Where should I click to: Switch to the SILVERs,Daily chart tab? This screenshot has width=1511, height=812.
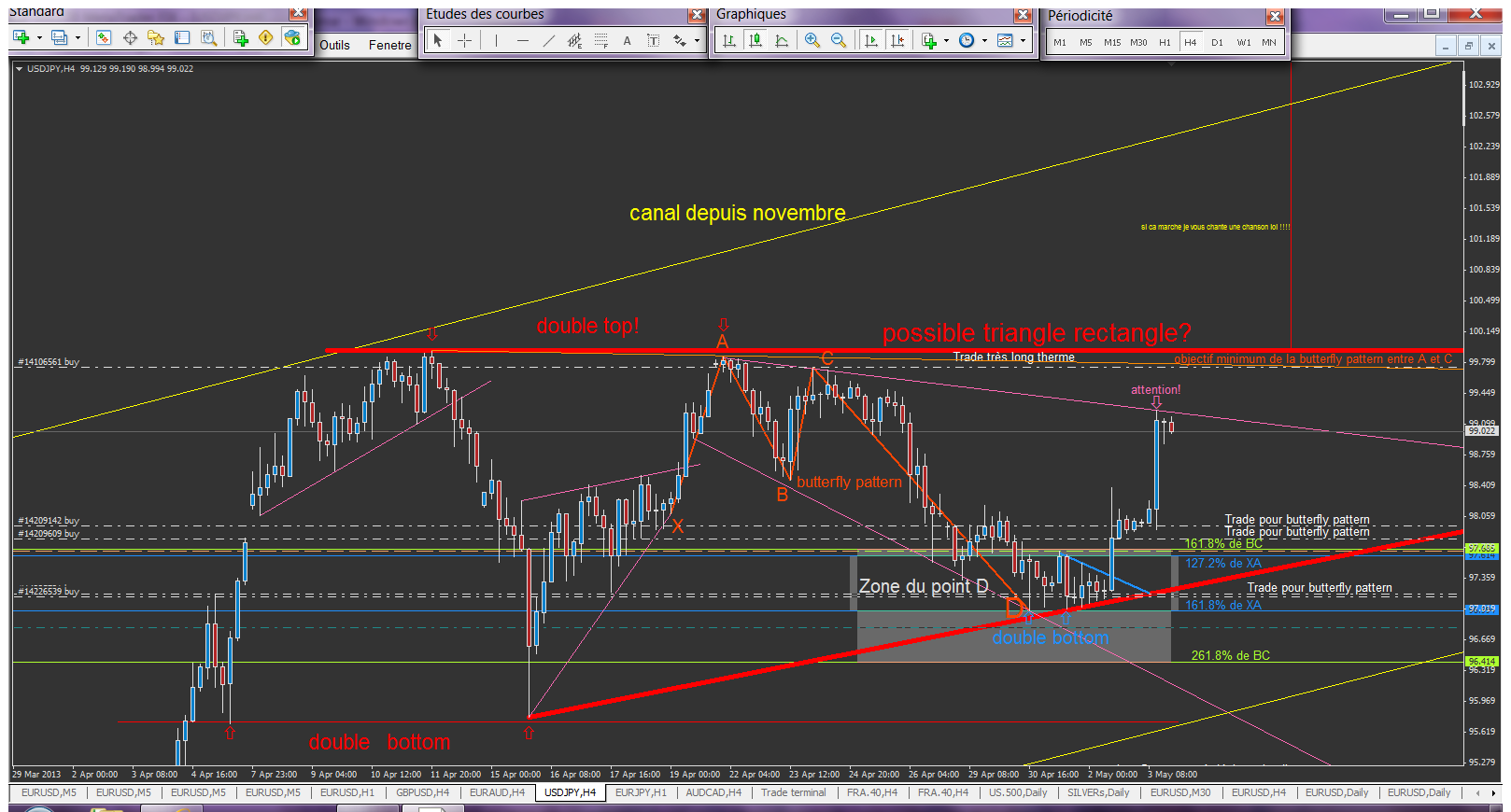[1098, 792]
